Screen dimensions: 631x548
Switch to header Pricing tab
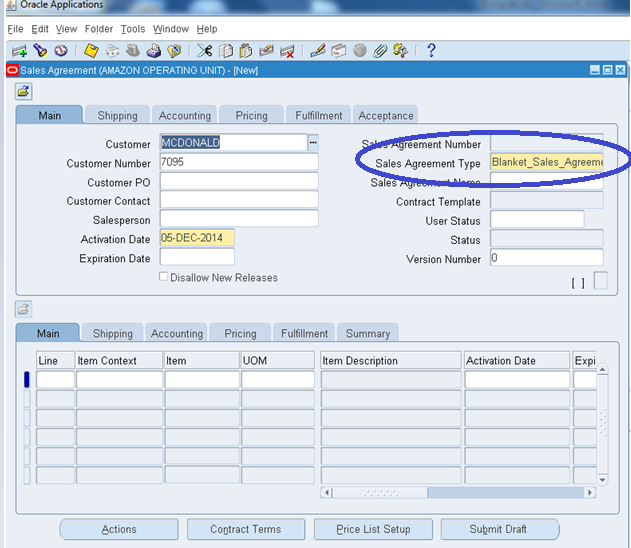tap(252, 115)
